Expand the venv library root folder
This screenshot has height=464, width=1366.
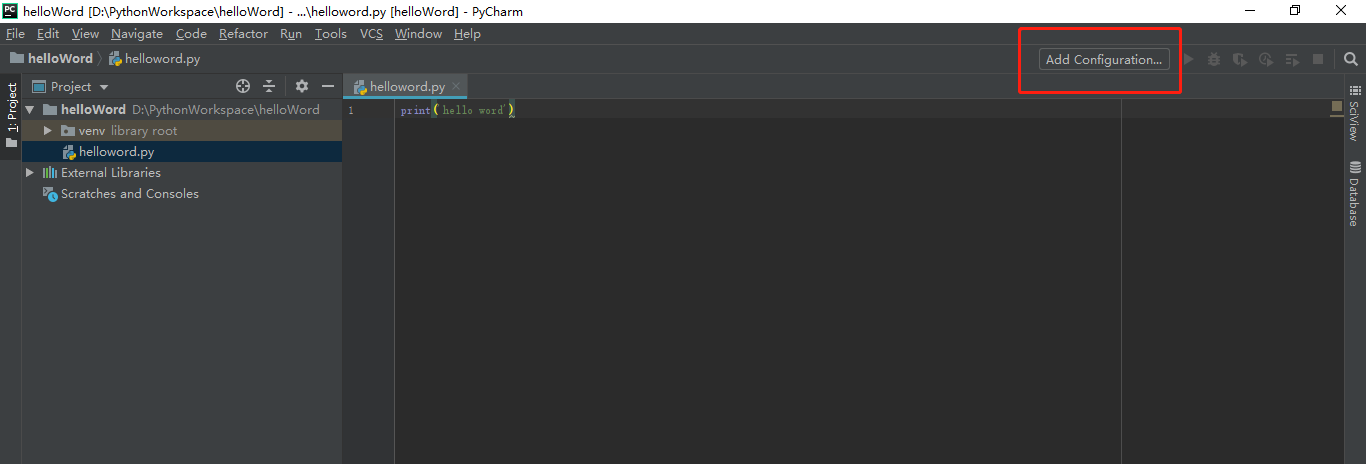coord(47,131)
